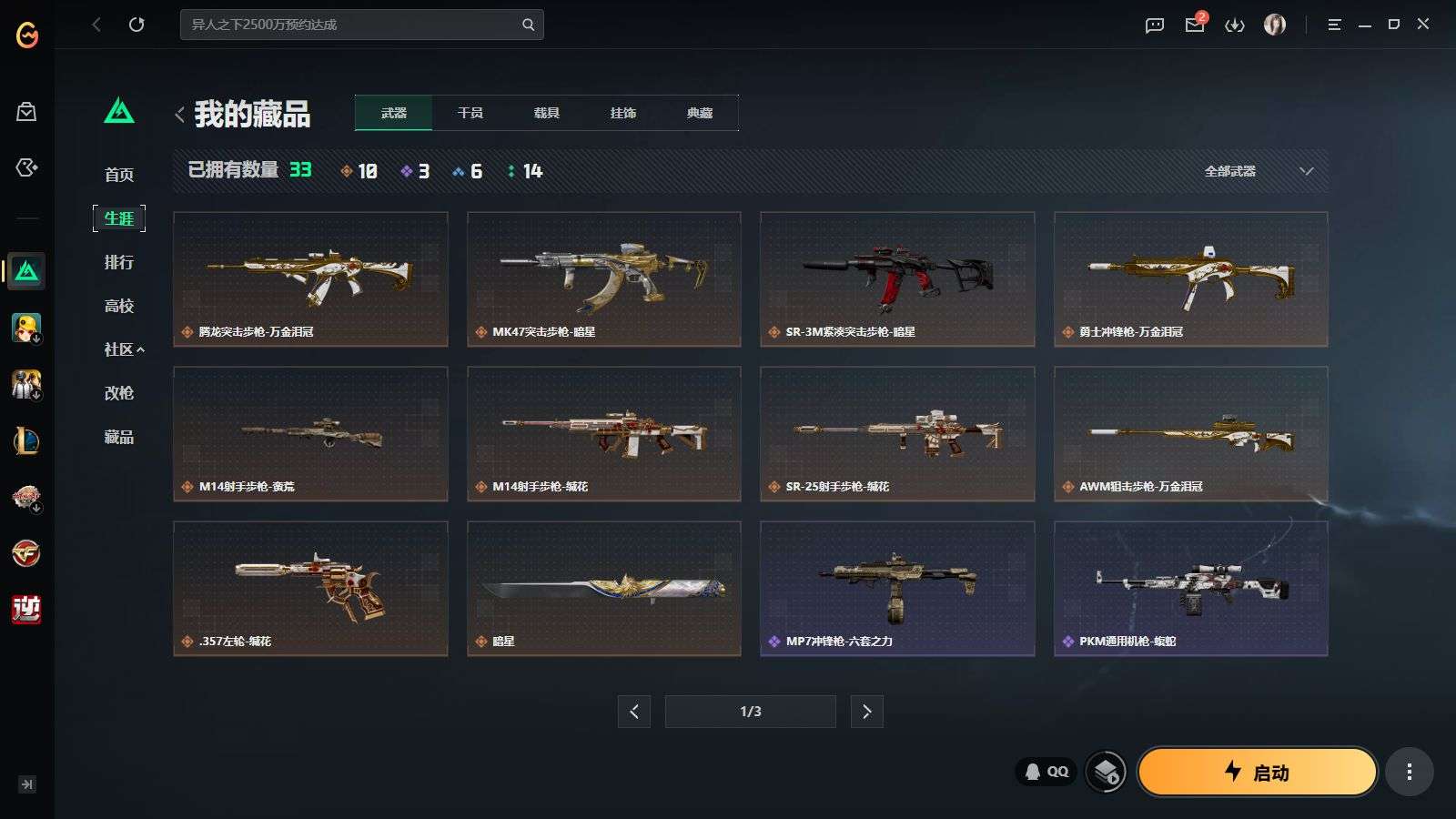1456x819 pixels.
Task: Open the 改枪 sidebar menu item
Action: coord(119,393)
